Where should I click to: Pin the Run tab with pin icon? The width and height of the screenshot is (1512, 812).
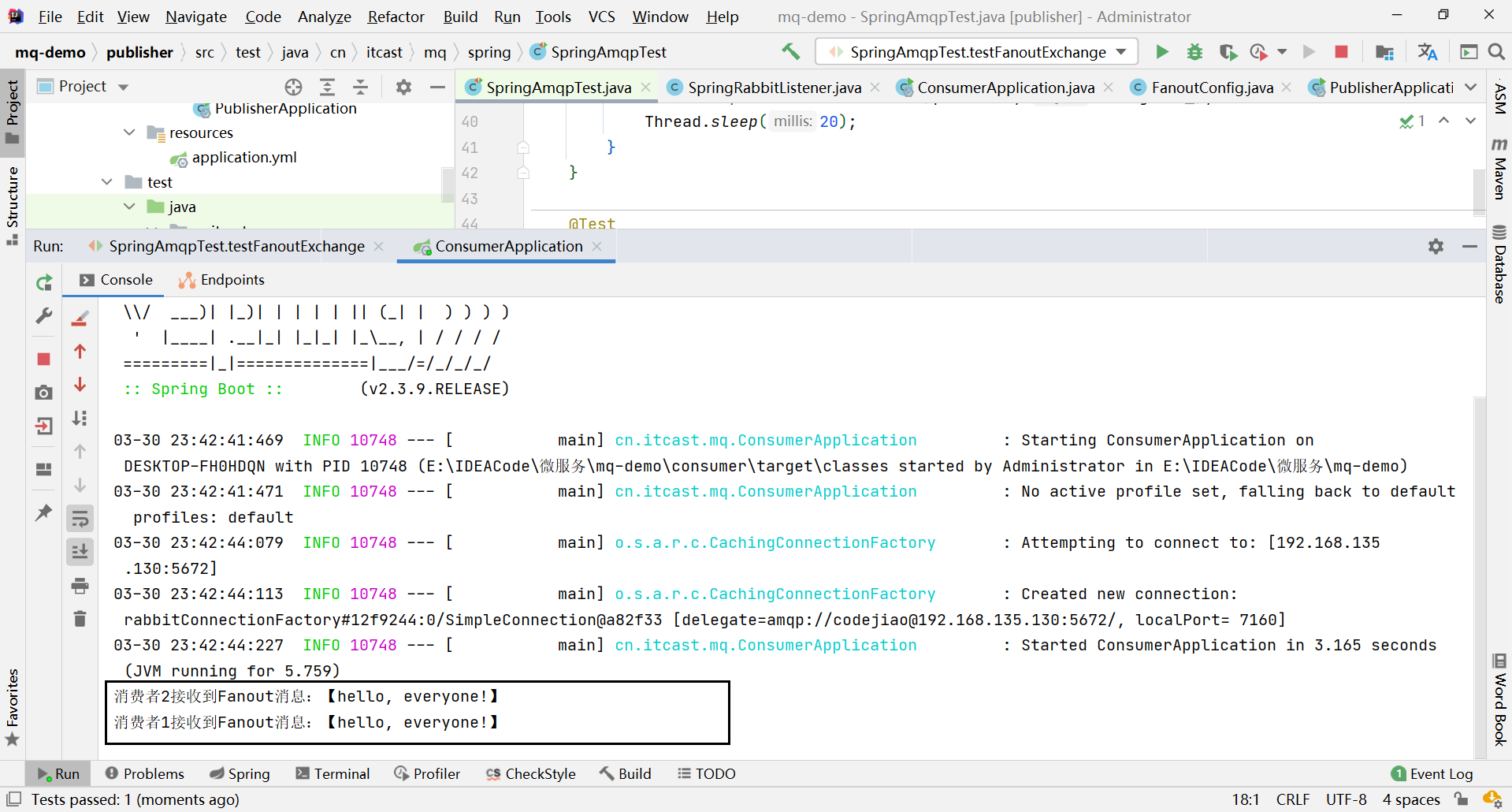[44, 512]
